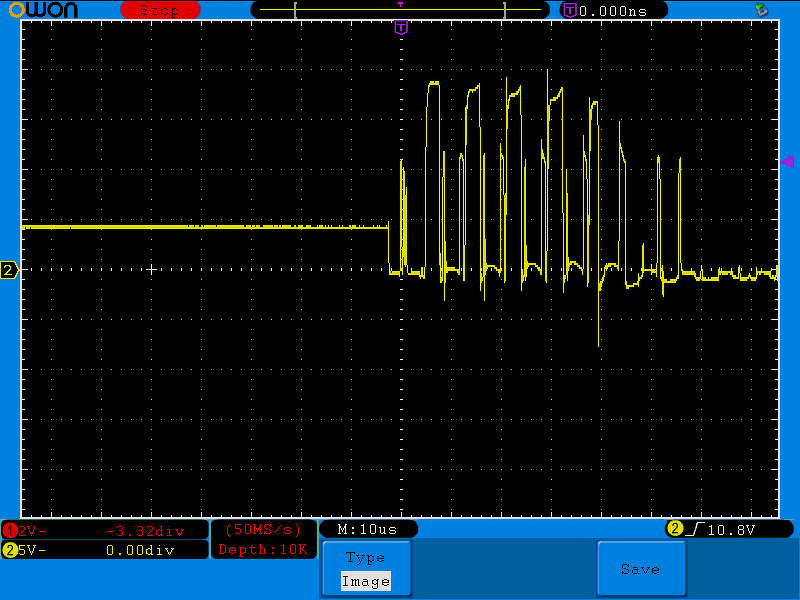
Task: Click the 0.00div channel 2 offset
Action: (140, 550)
